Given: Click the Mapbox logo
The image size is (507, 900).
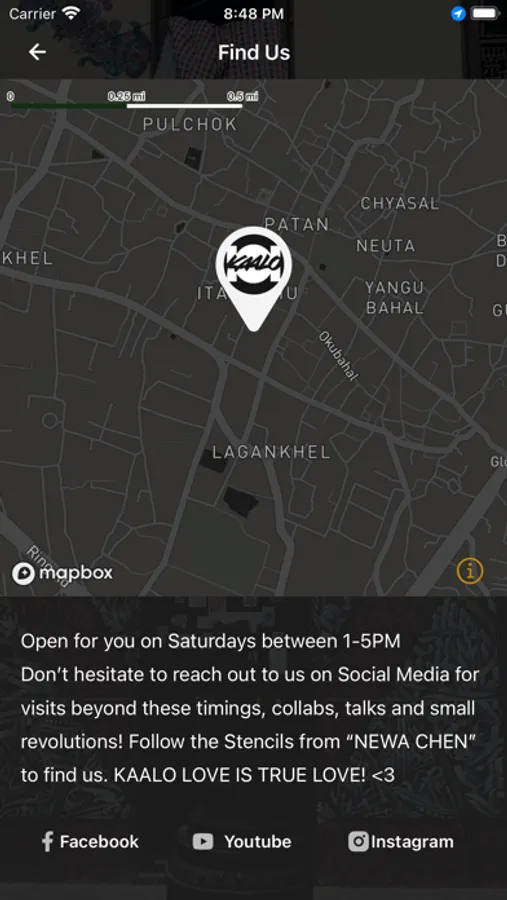Looking at the screenshot, I should pyautogui.click(x=63, y=573).
